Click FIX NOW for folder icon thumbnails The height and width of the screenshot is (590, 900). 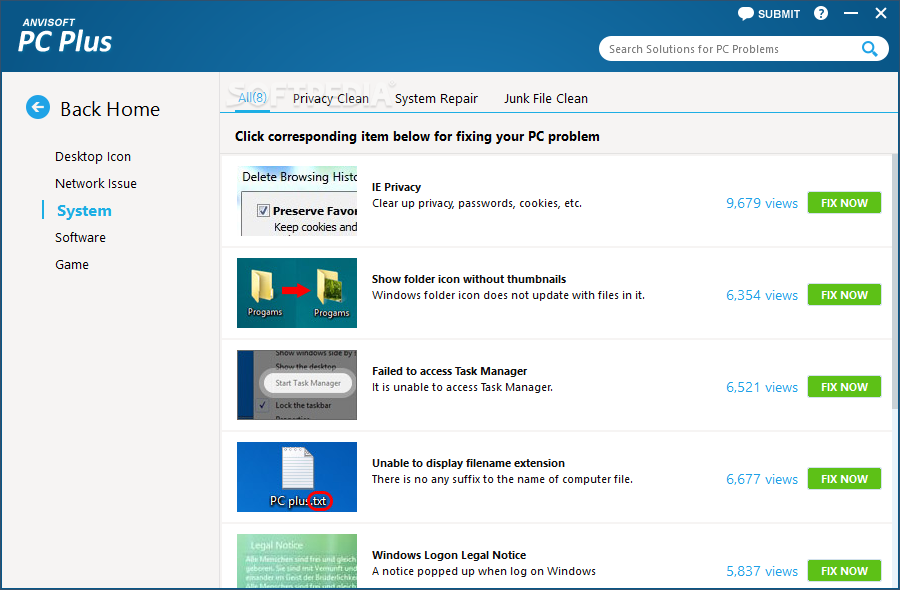pos(844,294)
